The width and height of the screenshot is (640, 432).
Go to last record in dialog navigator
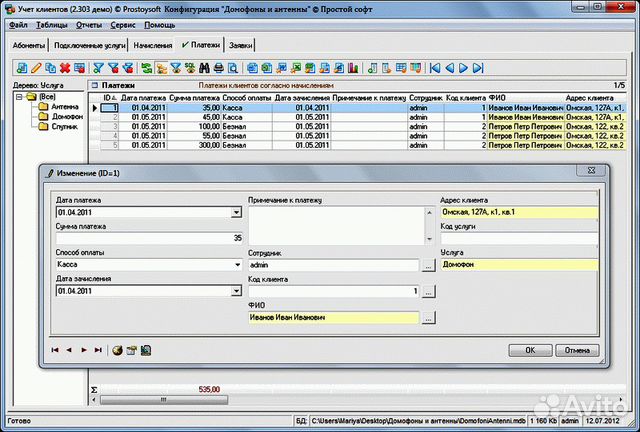click(x=98, y=350)
